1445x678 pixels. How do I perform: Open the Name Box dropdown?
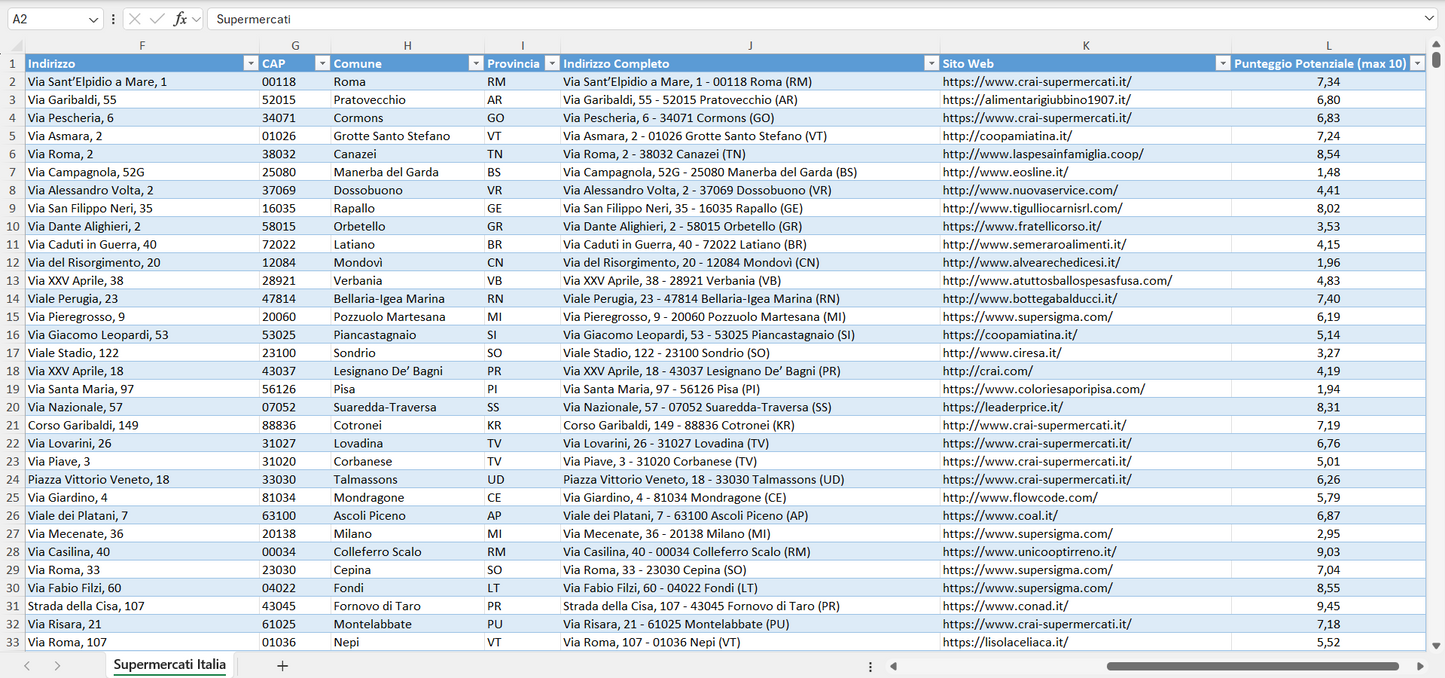click(x=95, y=19)
